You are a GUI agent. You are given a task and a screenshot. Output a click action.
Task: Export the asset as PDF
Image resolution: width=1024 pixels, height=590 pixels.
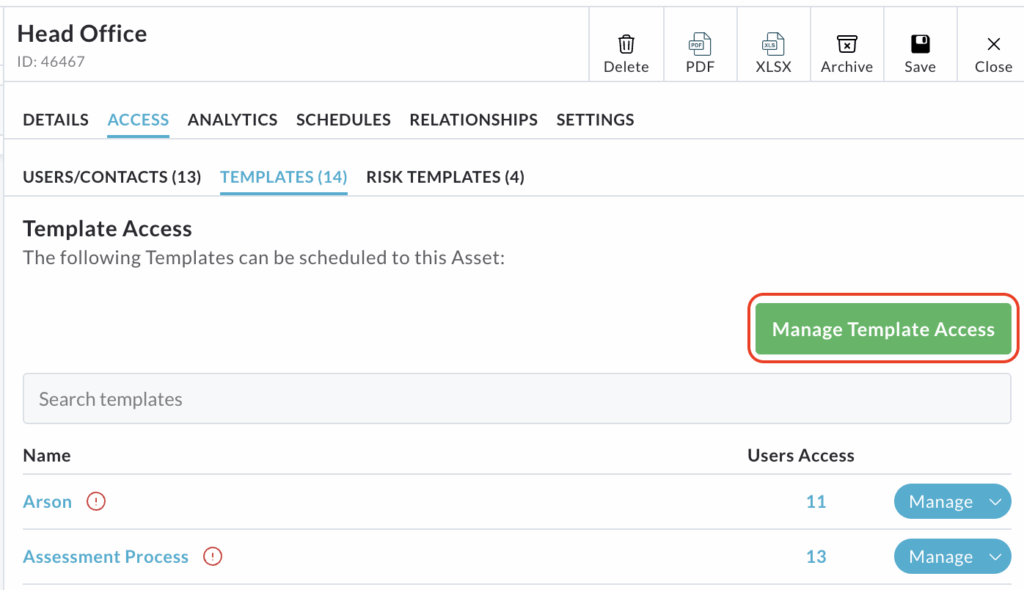click(699, 45)
